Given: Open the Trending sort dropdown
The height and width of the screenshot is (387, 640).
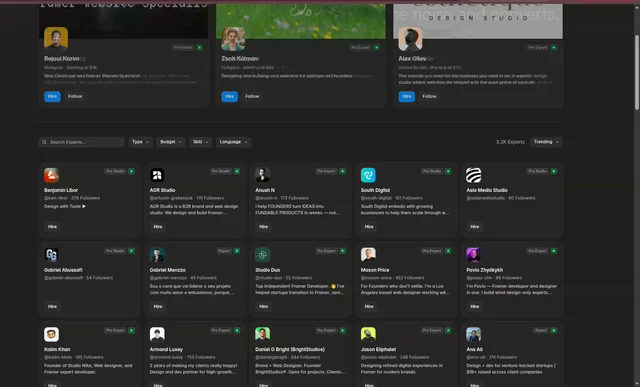Looking at the screenshot, I should click(x=546, y=142).
